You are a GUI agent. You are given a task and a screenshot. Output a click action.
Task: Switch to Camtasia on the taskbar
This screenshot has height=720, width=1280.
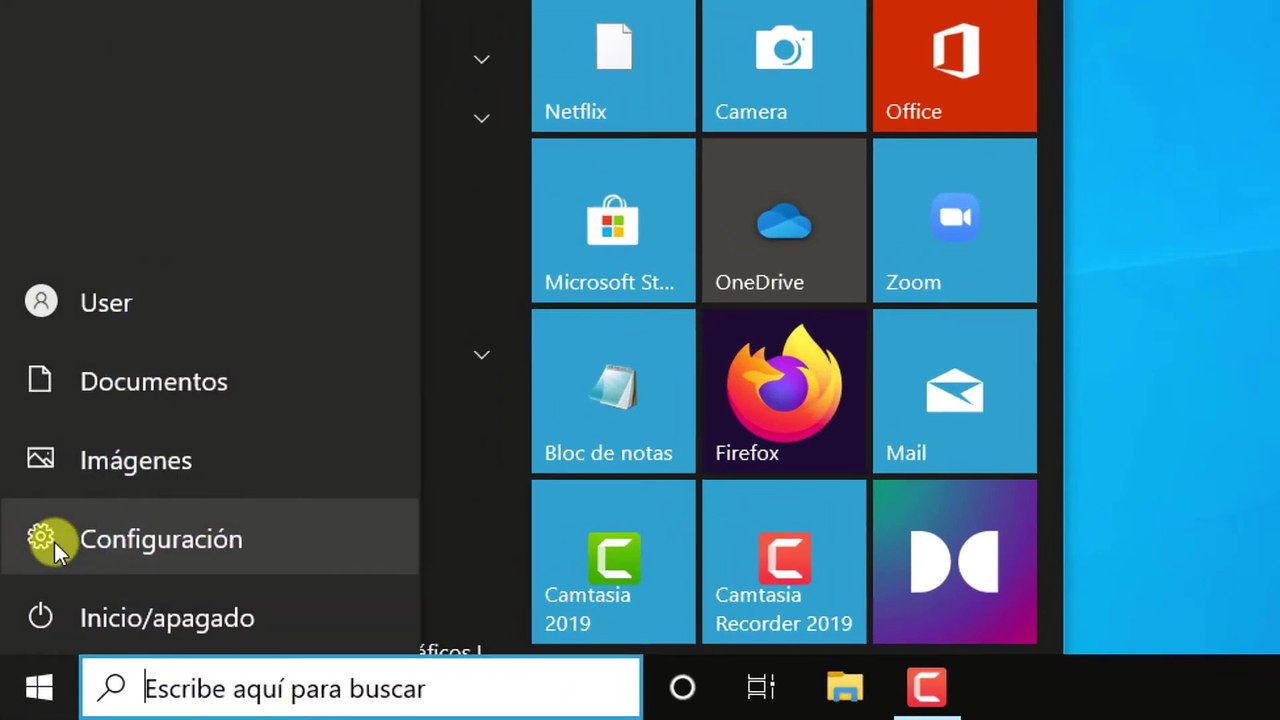click(x=927, y=688)
